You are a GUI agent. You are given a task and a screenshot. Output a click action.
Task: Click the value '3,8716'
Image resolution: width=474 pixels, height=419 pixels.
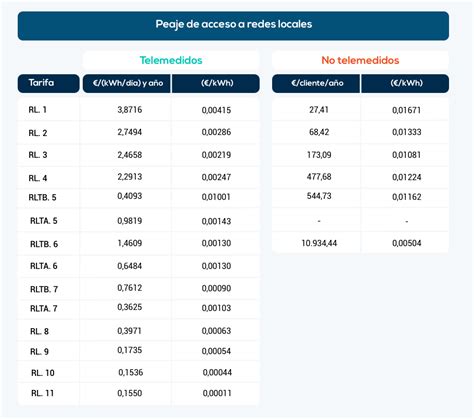click(130, 110)
